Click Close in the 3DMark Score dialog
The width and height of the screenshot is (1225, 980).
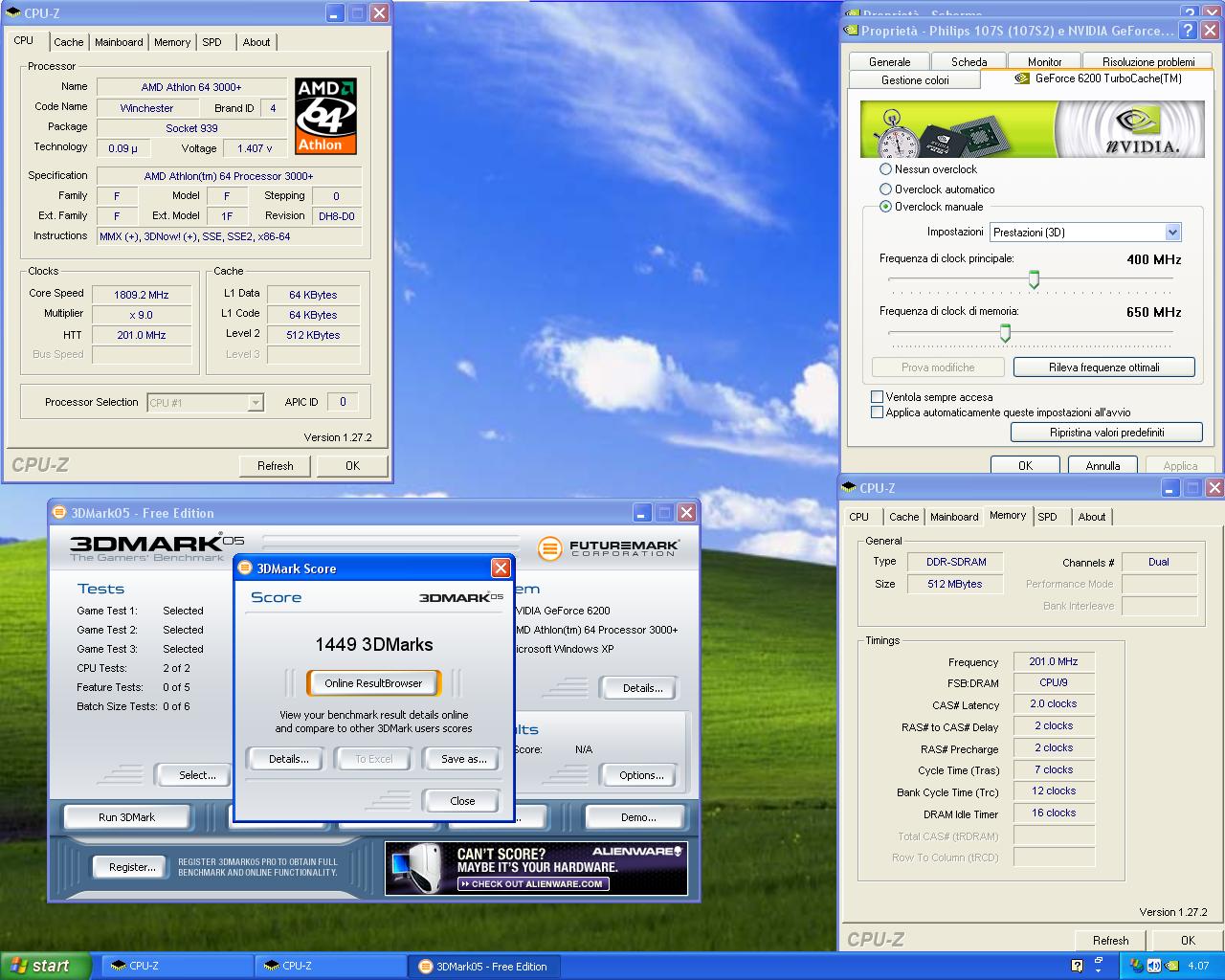pyautogui.click(x=462, y=801)
